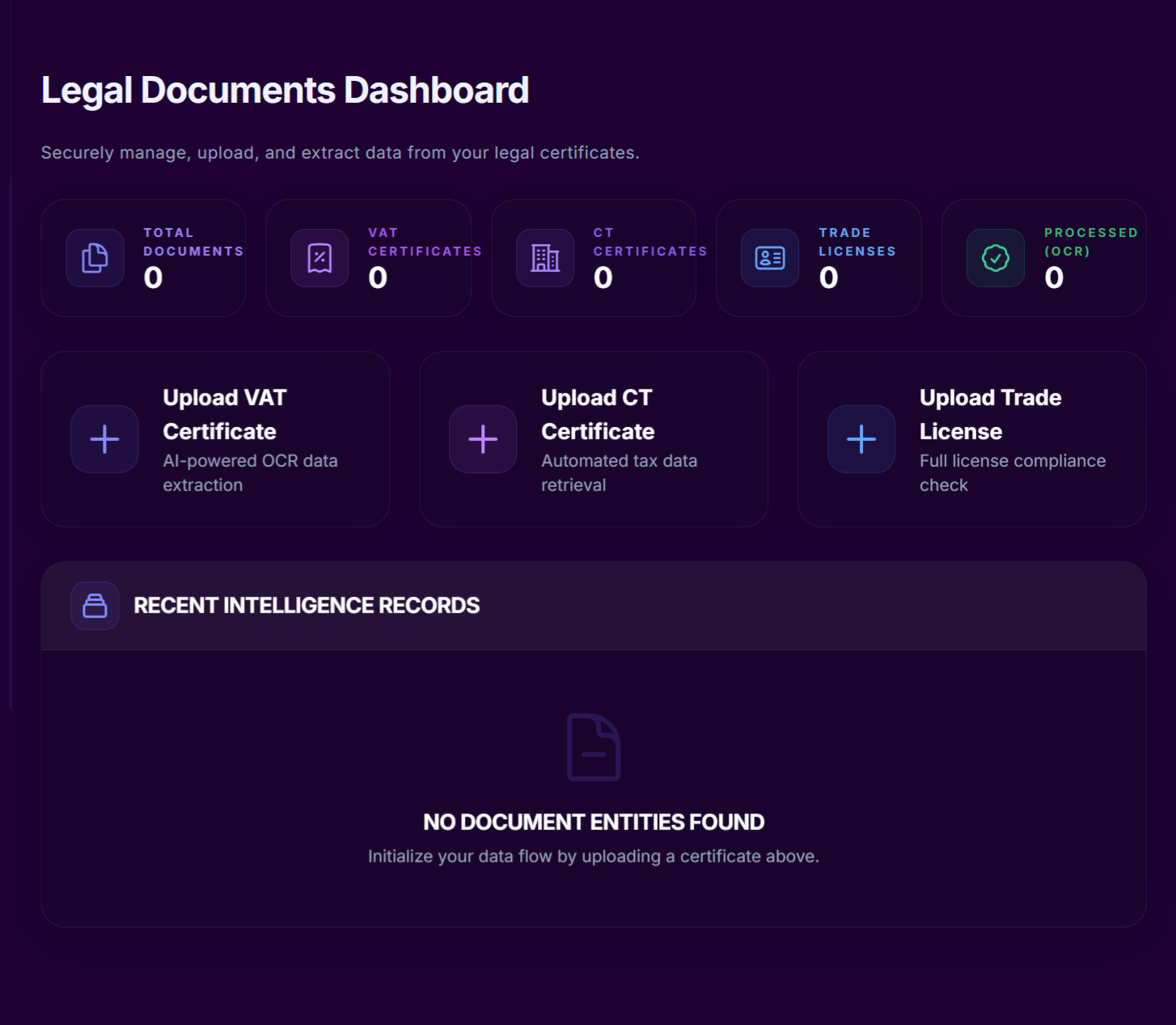Select the VAT Certificates receipt icon
This screenshot has width=1176, height=1025.
pyautogui.click(x=319, y=258)
